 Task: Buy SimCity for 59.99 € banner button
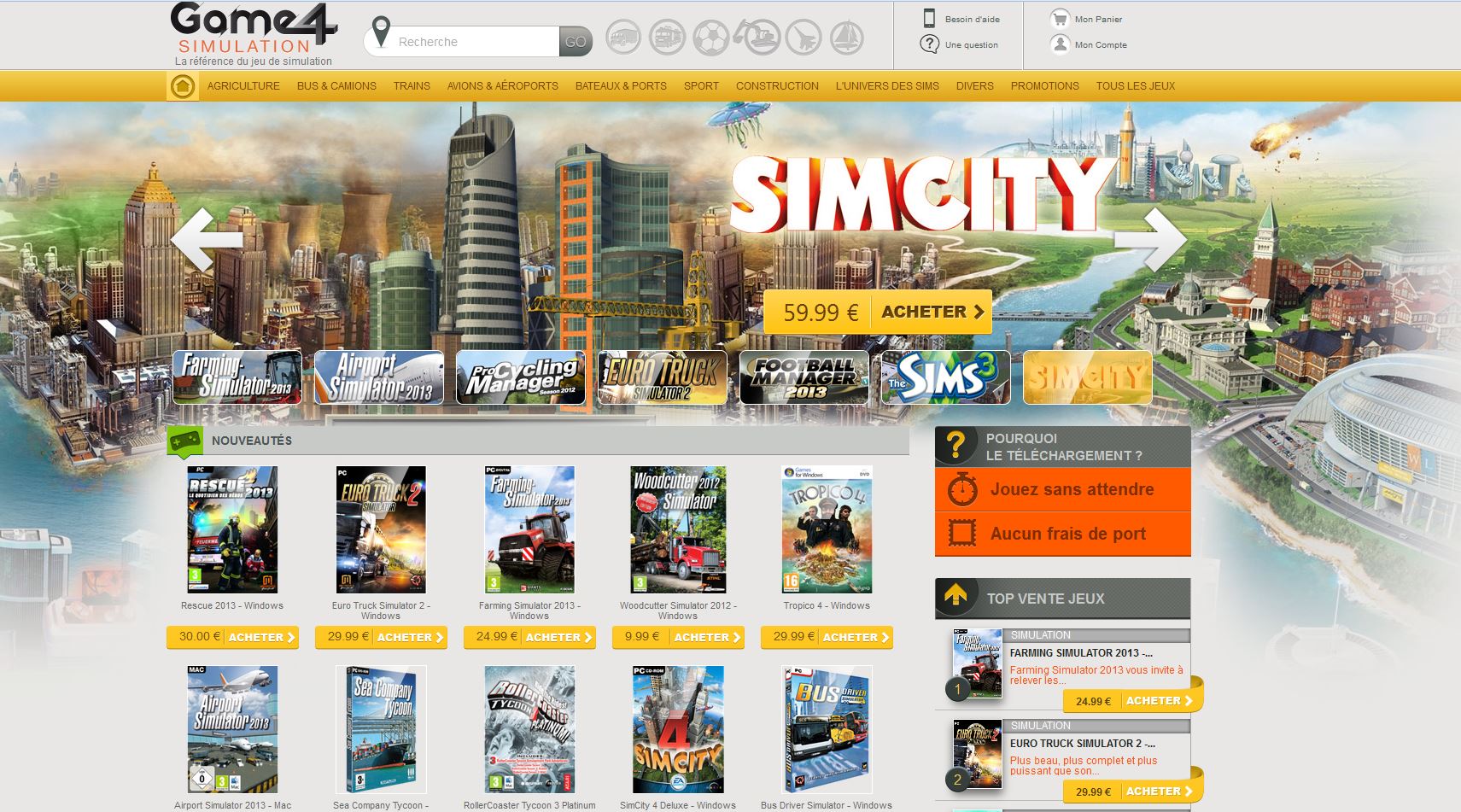click(878, 312)
